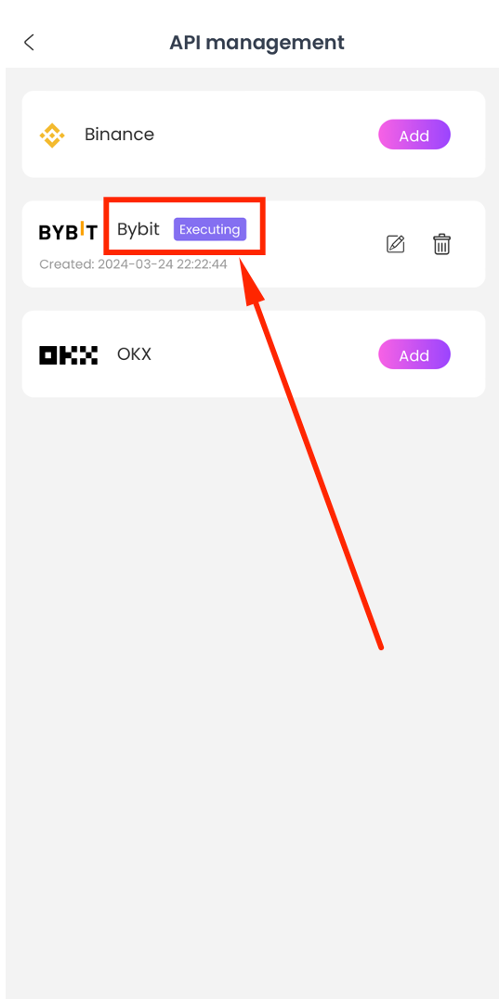This screenshot has width=500, height=1000.
Task: Tap the Bybit logo
Action: (x=68, y=232)
